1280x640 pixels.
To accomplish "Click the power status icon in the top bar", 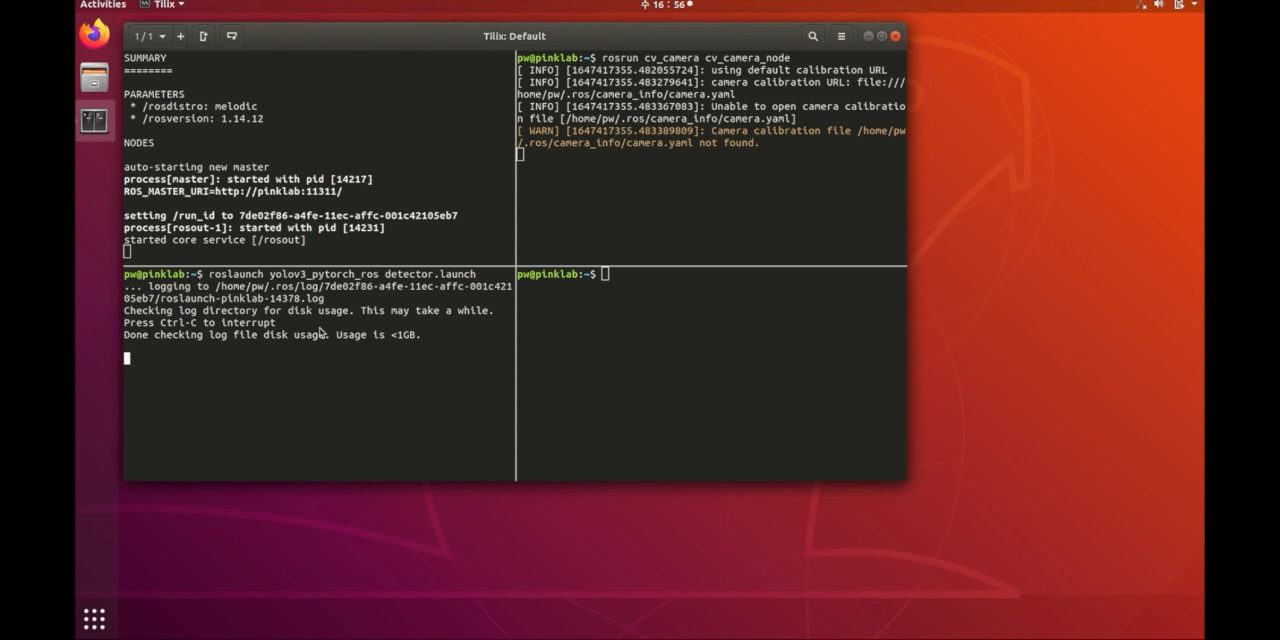I will (x=1179, y=5).
